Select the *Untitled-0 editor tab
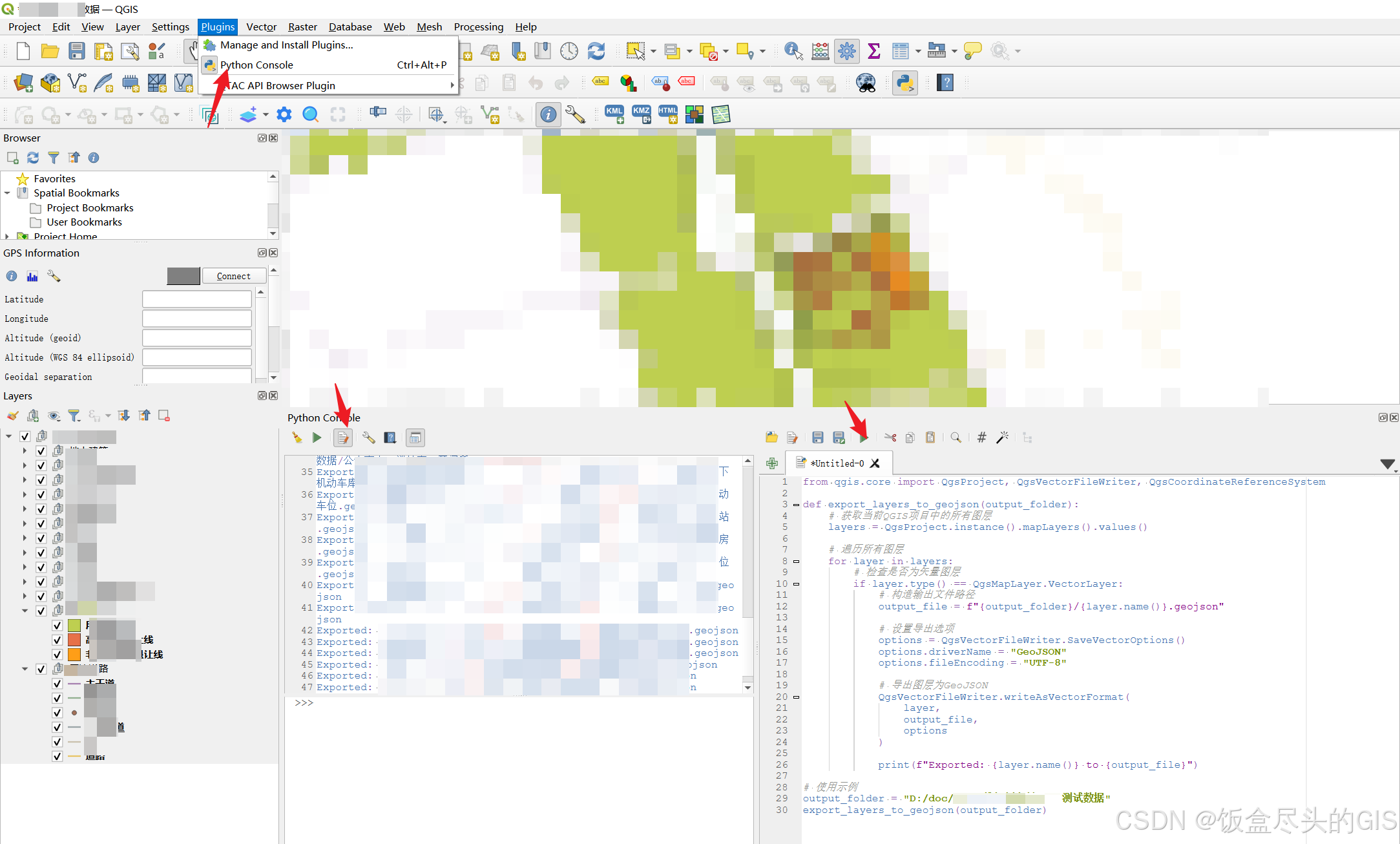 (x=837, y=463)
